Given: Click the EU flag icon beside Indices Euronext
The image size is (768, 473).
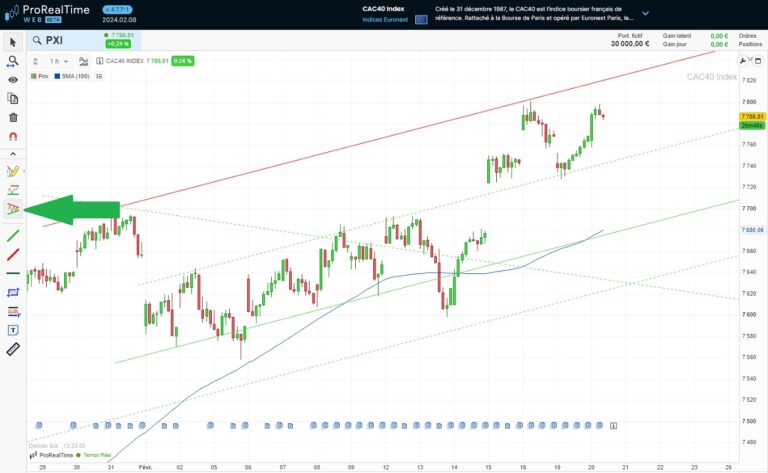Looking at the screenshot, I should (x=421, y=20).
